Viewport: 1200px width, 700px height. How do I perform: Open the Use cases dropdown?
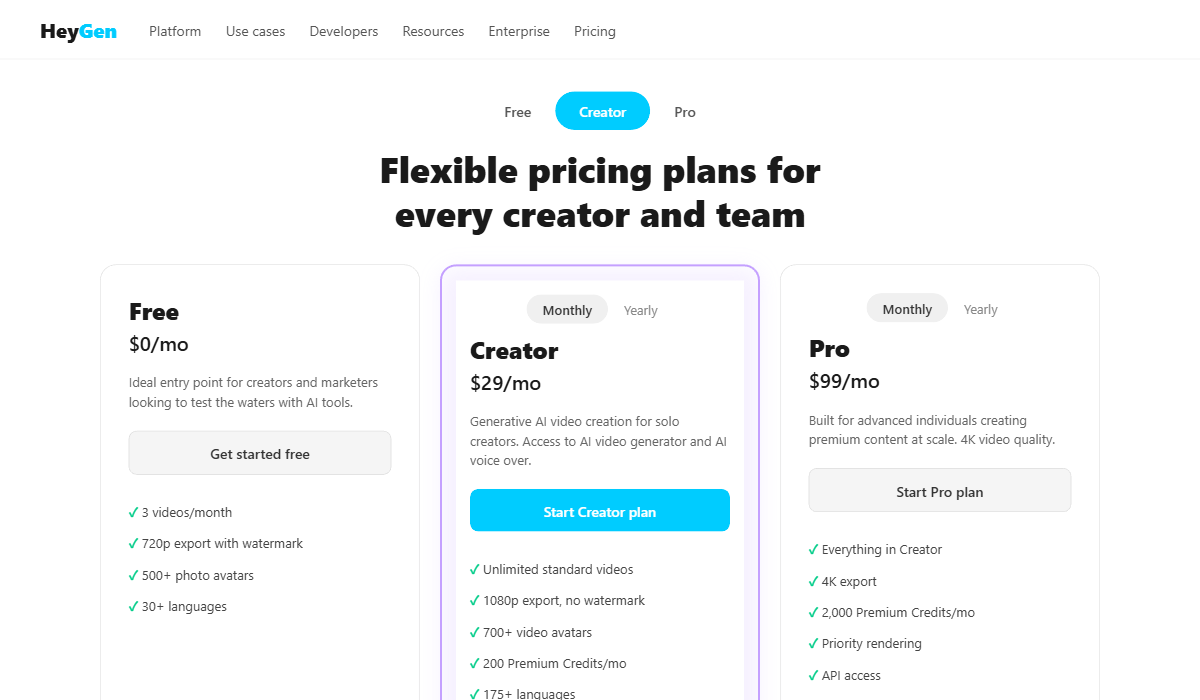[255, 31]
